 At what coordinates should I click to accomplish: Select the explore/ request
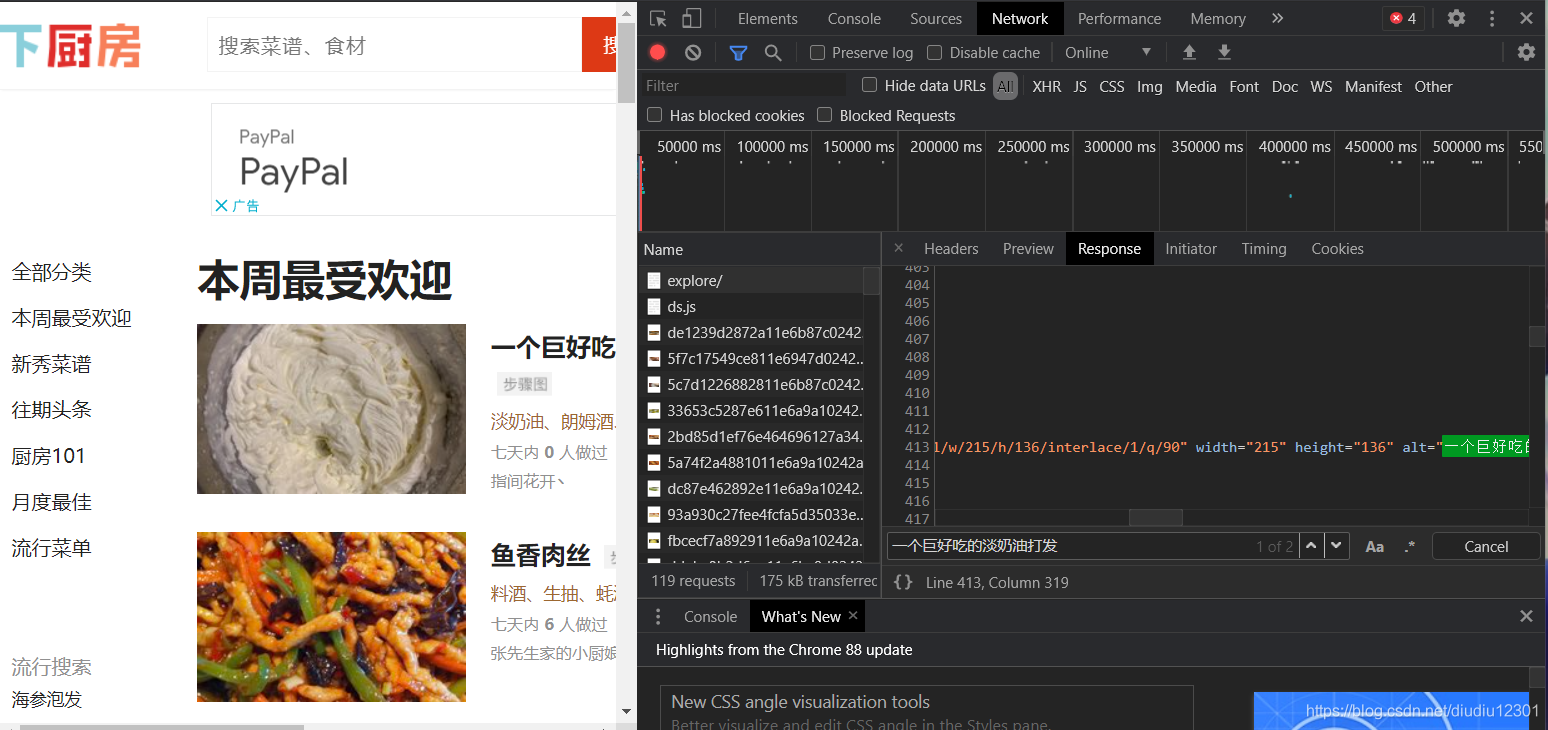tap(751, 280)
